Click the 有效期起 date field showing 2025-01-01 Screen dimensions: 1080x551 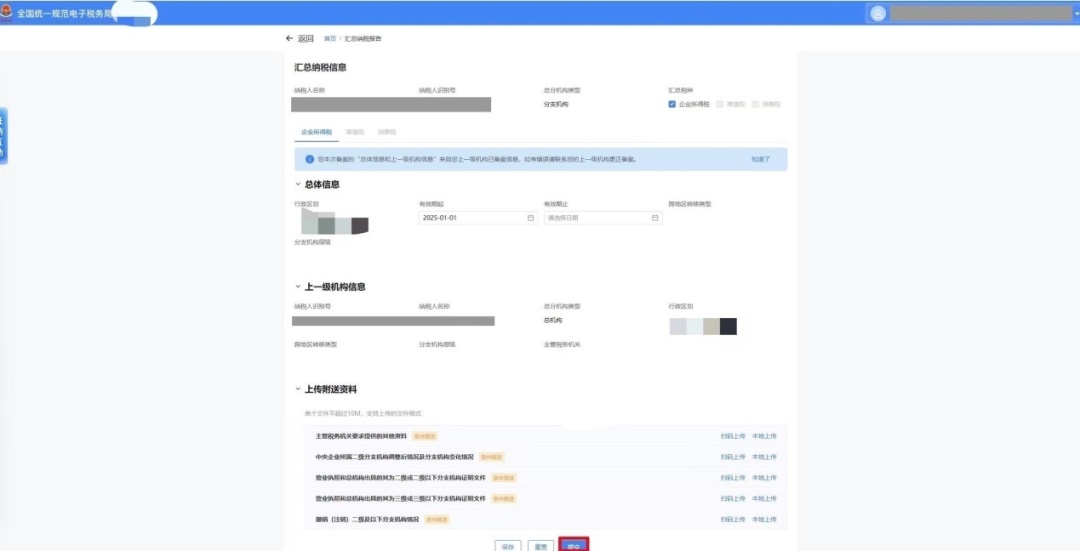[x=478, y=218]
